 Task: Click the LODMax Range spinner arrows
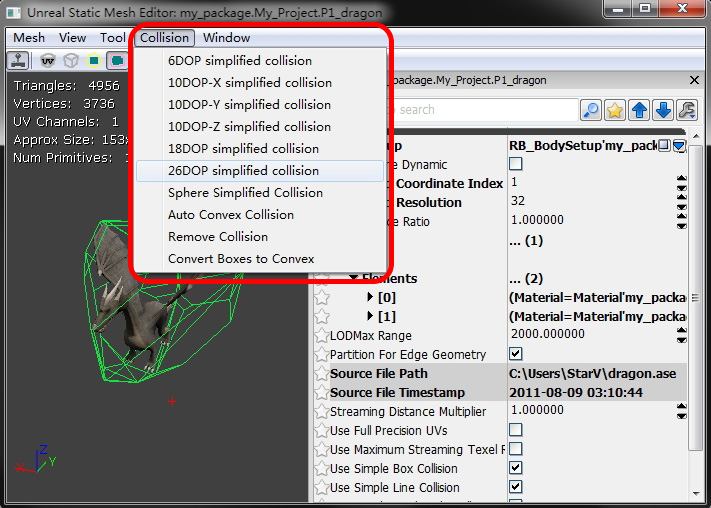tap(681, 335)
